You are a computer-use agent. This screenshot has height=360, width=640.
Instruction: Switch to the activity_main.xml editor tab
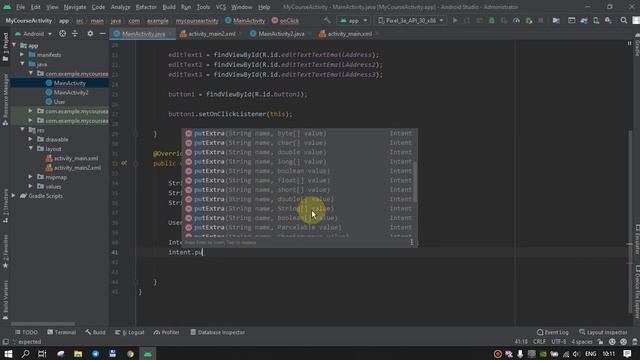(349, 34)
